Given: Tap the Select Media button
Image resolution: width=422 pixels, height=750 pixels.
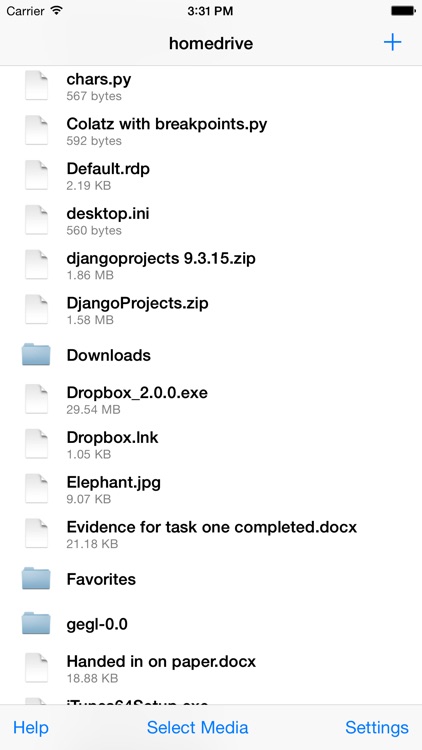Looking at the screenshot, I should [198, 728].
